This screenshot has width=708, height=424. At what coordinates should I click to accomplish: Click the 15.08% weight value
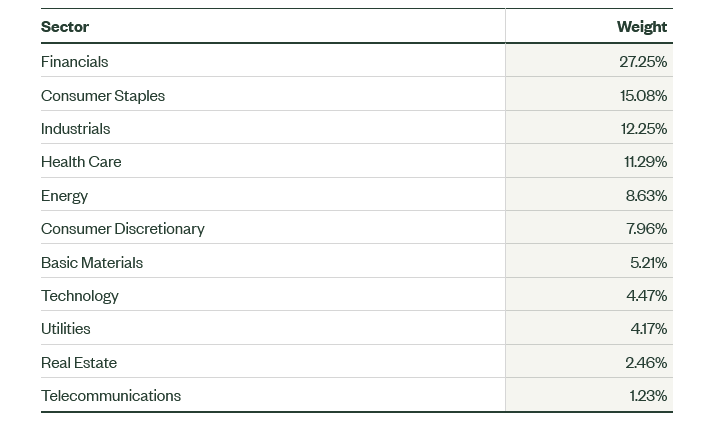[x=643, y=96]
